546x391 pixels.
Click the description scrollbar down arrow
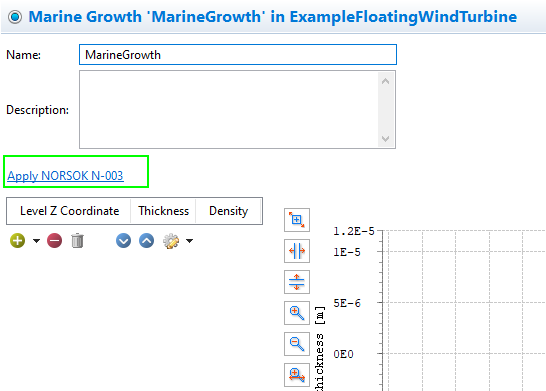click(x=385, y=139)
